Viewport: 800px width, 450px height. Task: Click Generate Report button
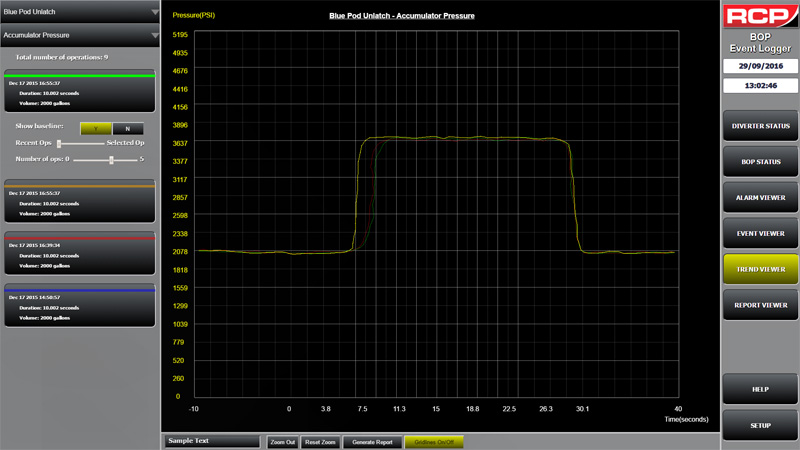pos(371,441)
